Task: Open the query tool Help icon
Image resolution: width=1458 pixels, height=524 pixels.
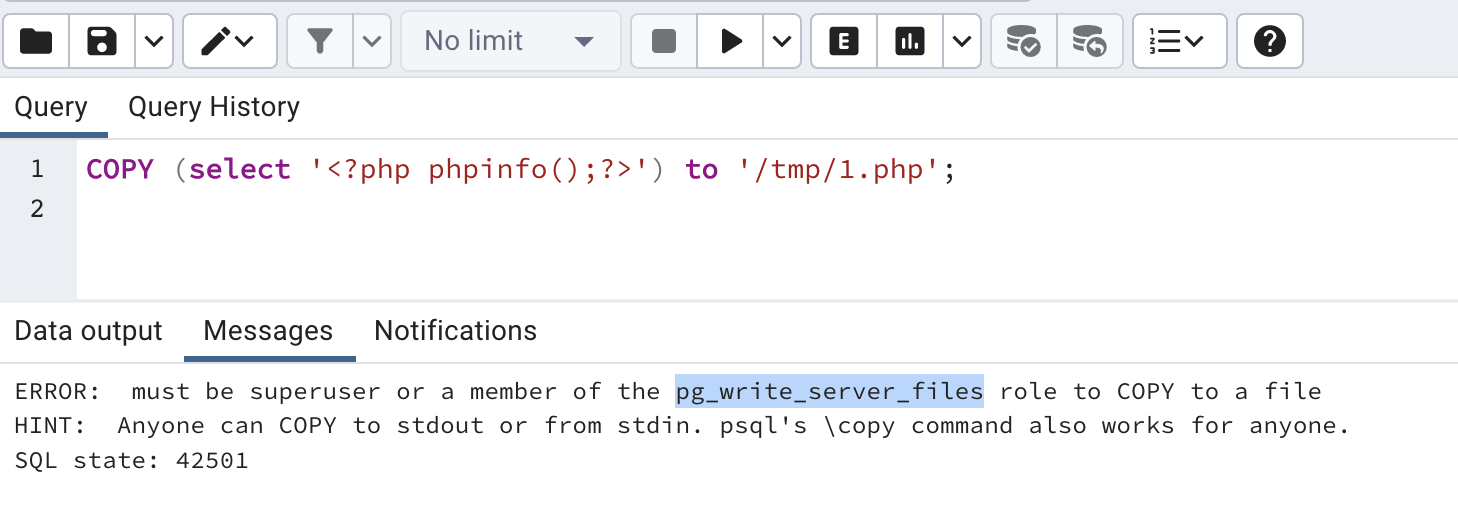Action: [x=1269, y=41]
